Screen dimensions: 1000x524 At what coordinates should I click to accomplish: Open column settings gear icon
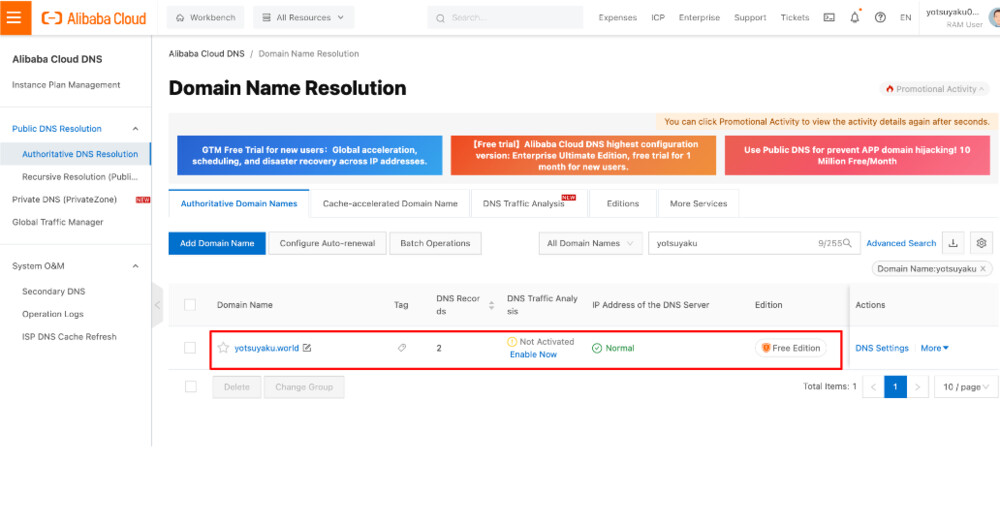point(982,243)
